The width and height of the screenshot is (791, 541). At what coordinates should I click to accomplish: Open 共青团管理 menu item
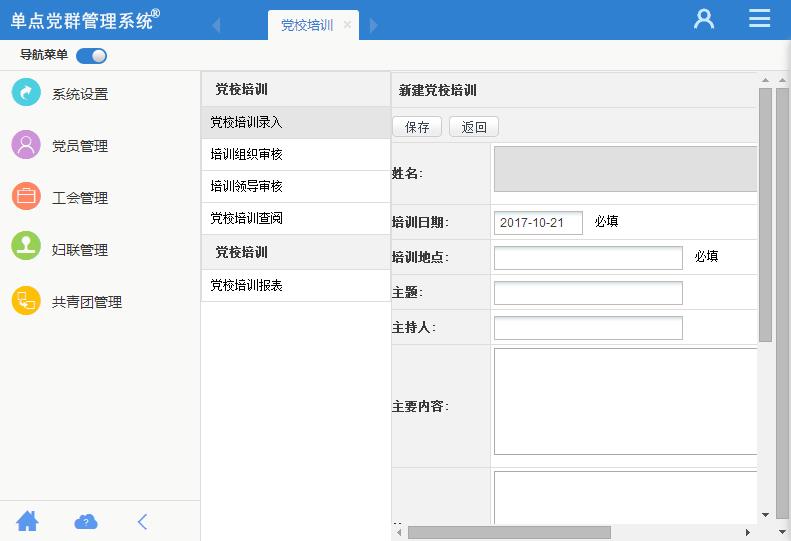(x=87, y=302)
